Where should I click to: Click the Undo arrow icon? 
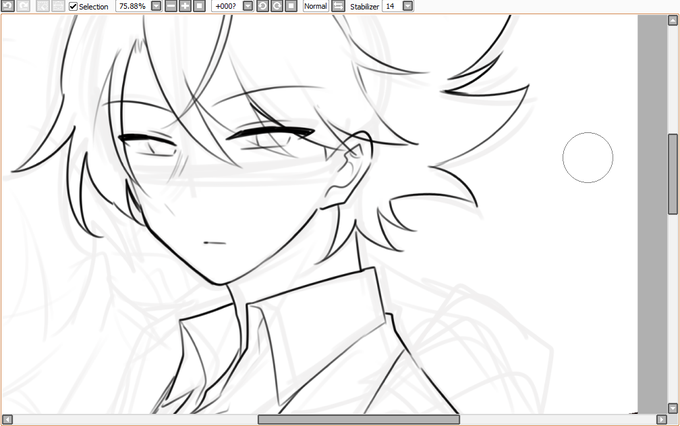point(8,6)
